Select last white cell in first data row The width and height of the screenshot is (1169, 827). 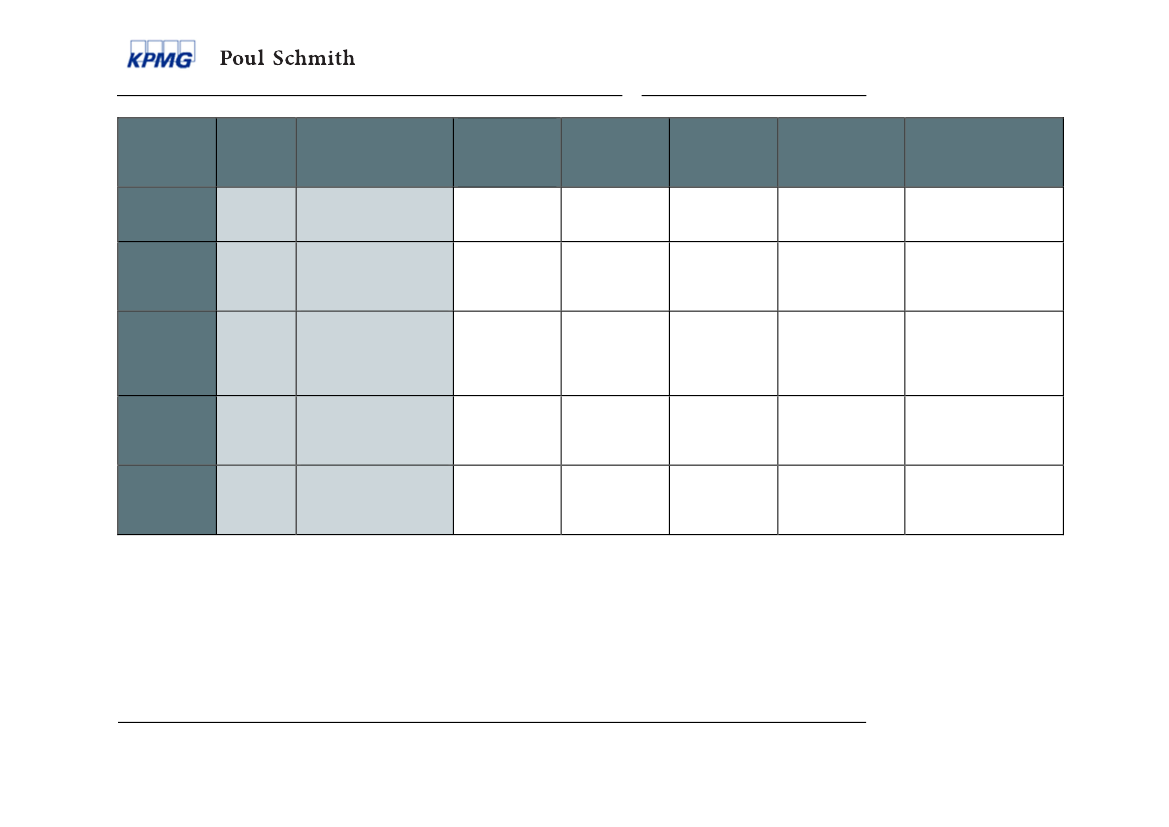tap(984, 215)
